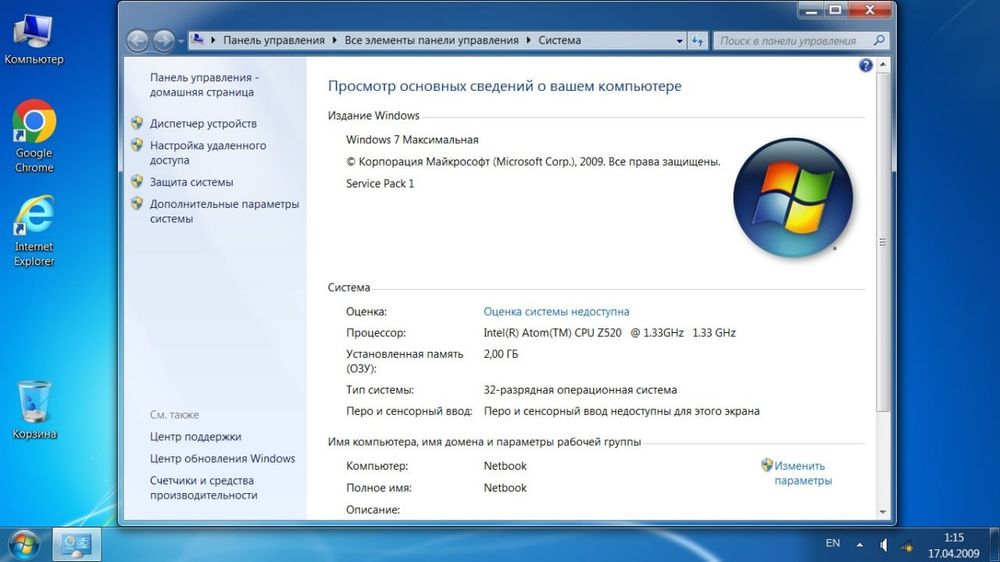This screenshot has height=562, width=1000.
Task: Open the Internet Explorer desktop shortcut
Action: click(34, 231)
